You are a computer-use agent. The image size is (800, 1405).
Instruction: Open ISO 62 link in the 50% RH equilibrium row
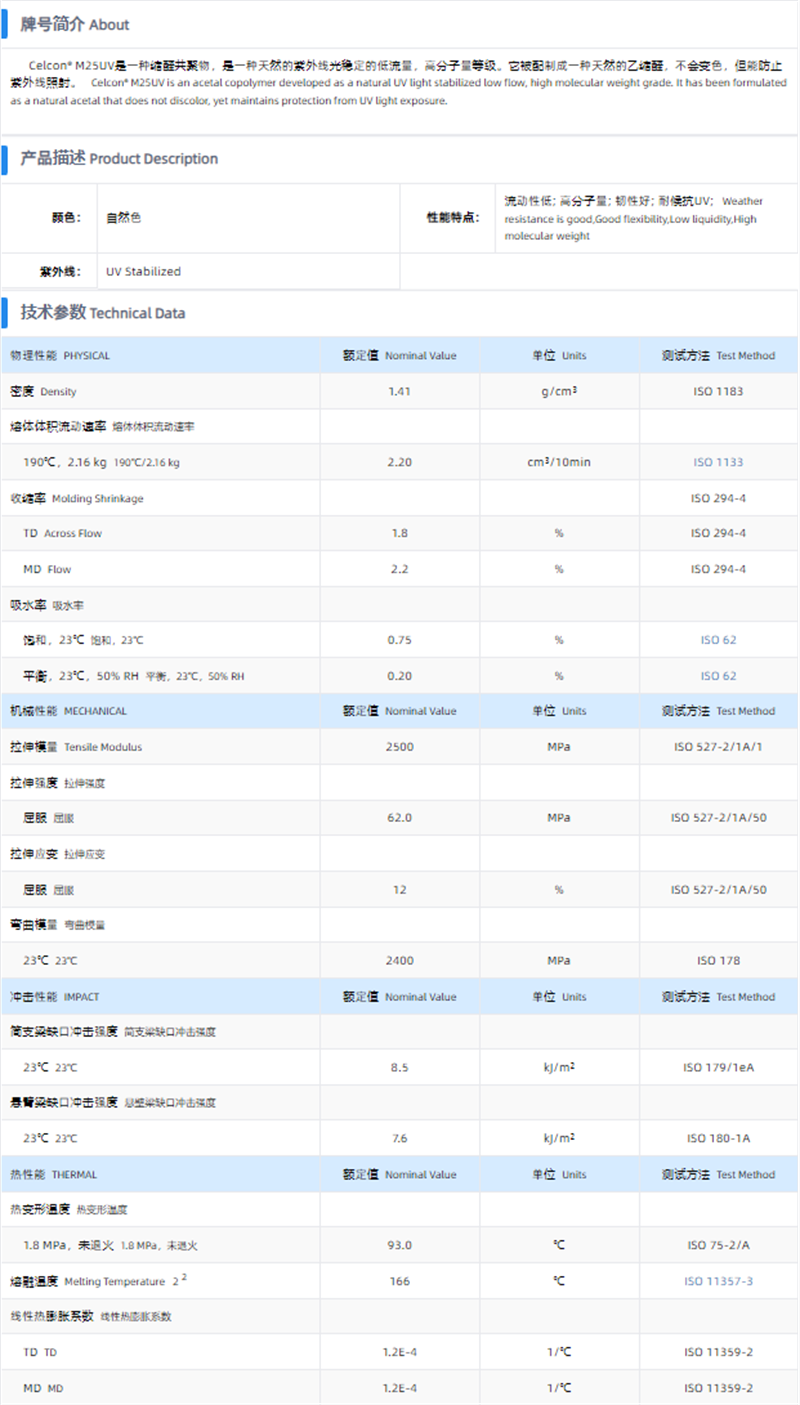[718, 676]
